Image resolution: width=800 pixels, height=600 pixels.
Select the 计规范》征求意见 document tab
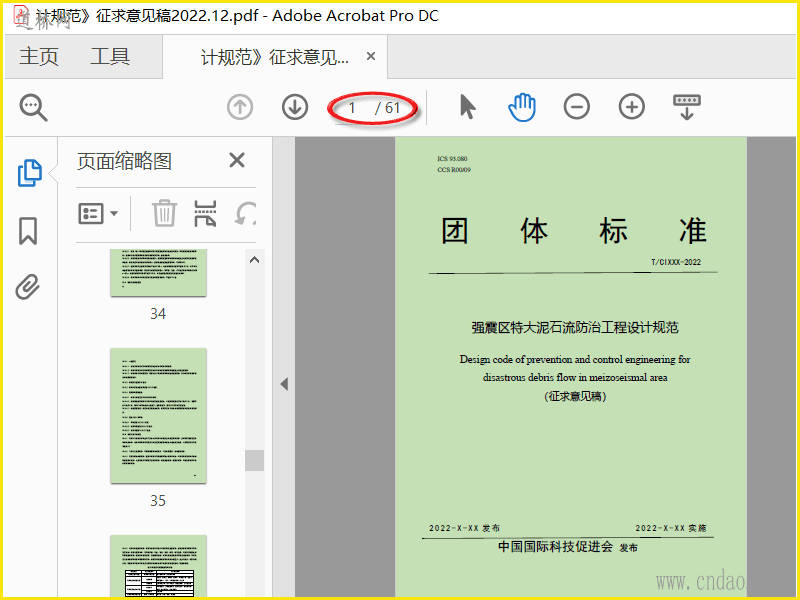click(x=274, y=57)
